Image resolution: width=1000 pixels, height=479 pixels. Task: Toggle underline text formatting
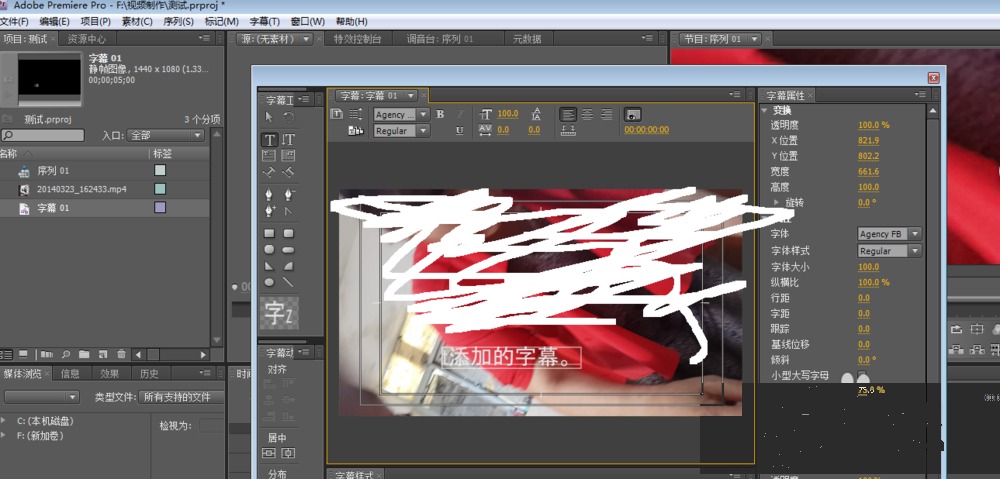459,130
